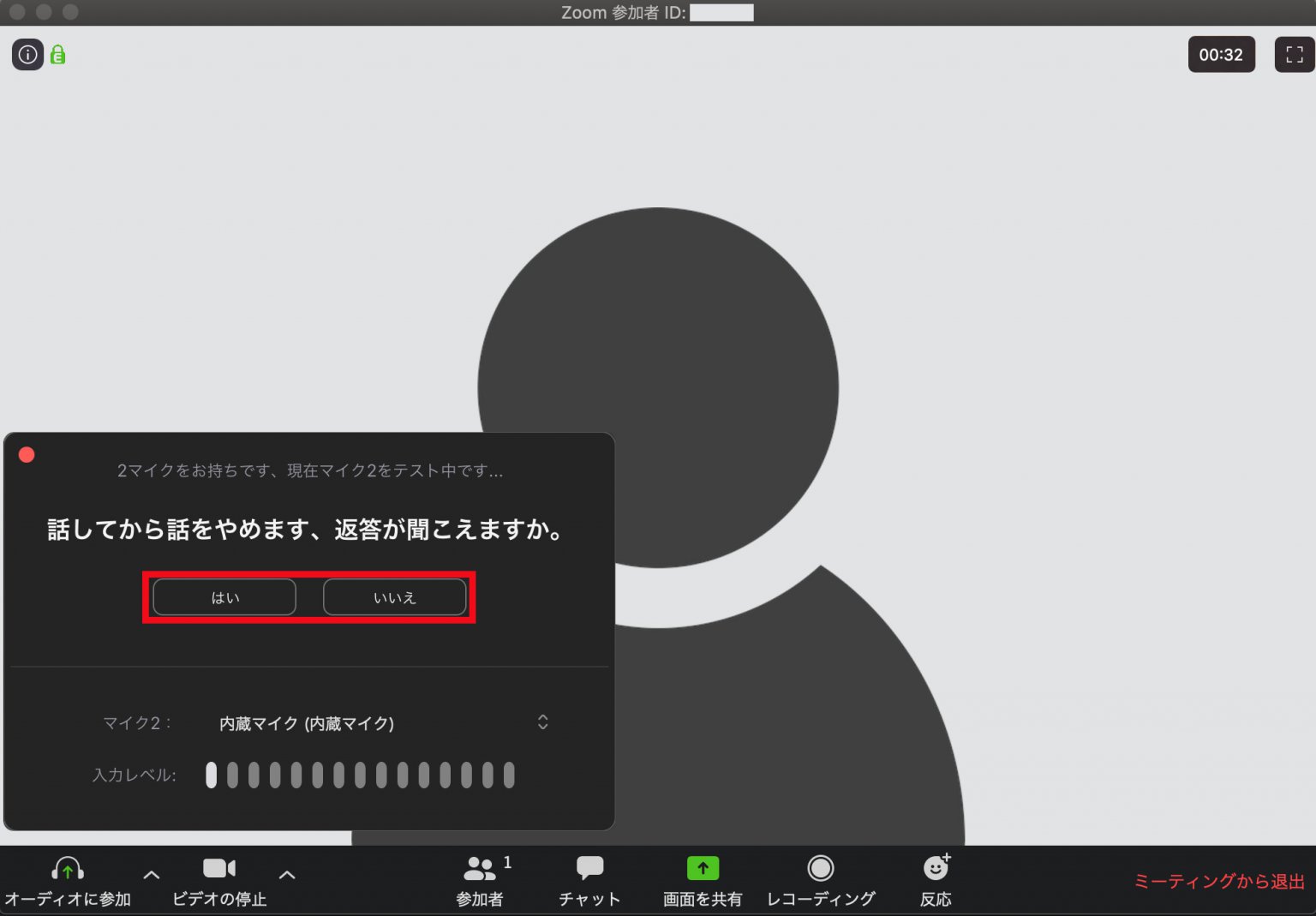Start レコーディング with the recording icon
Image resolution: width=1316 pixels, height=916 pixels.
point(820,869)
